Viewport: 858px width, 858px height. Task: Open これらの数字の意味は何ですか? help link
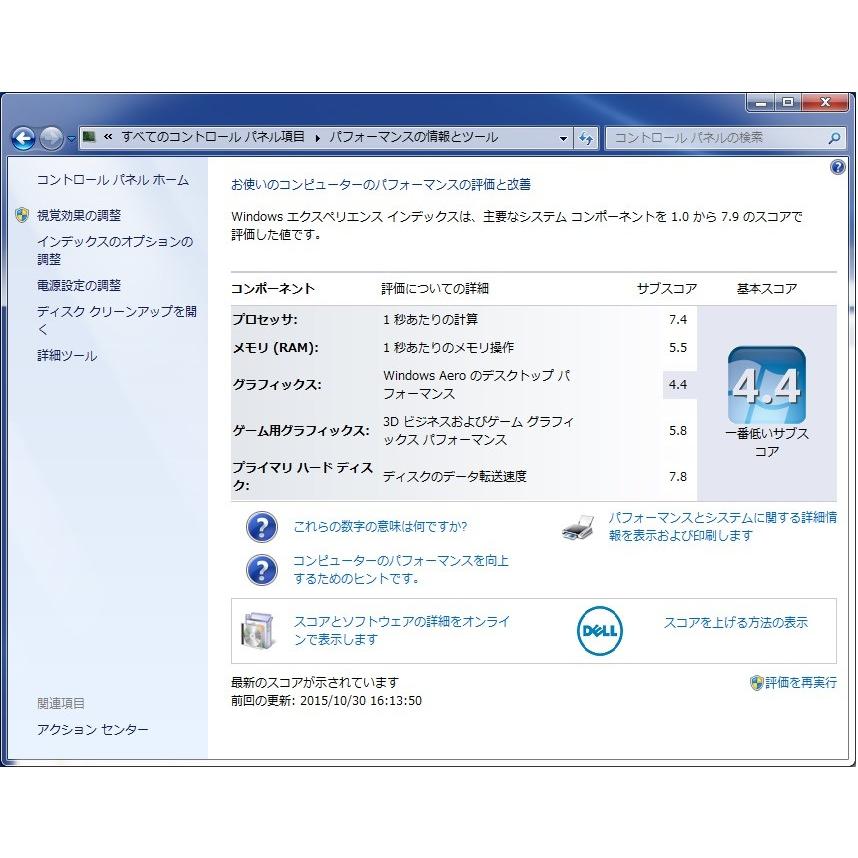(x=380, y=527)
